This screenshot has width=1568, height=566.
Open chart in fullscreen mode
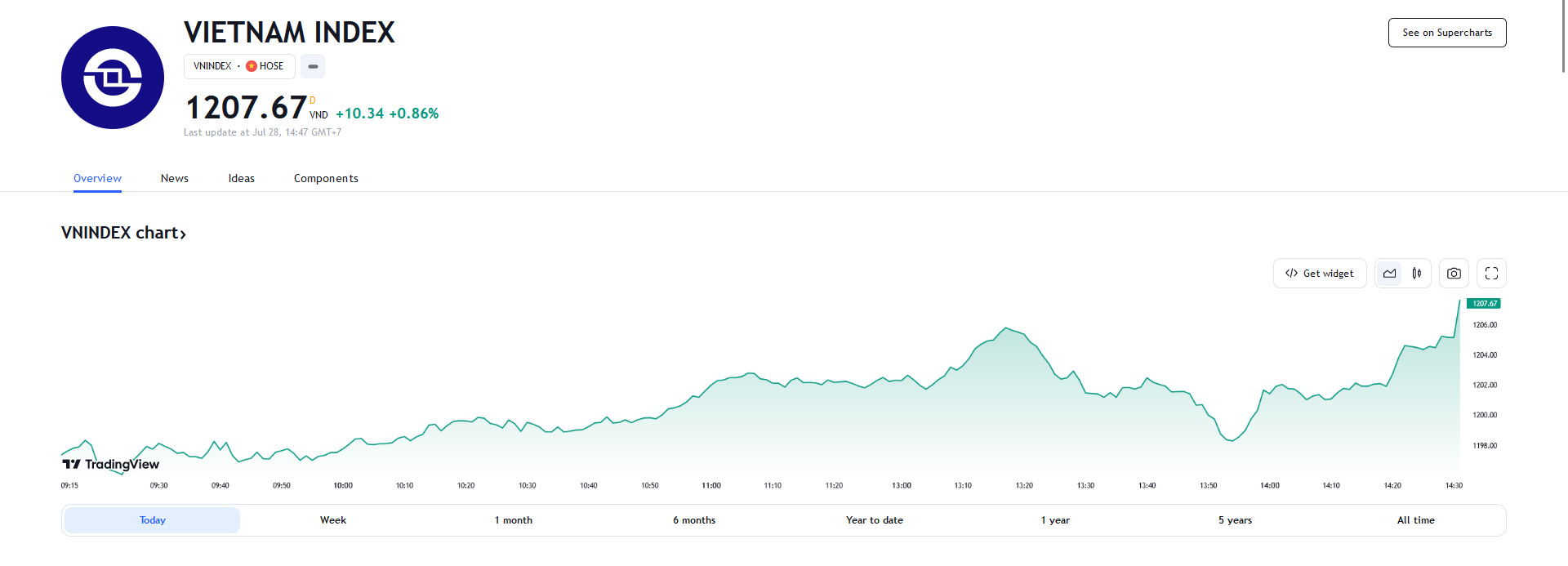pyautogui.click(x=1491, y=274)
